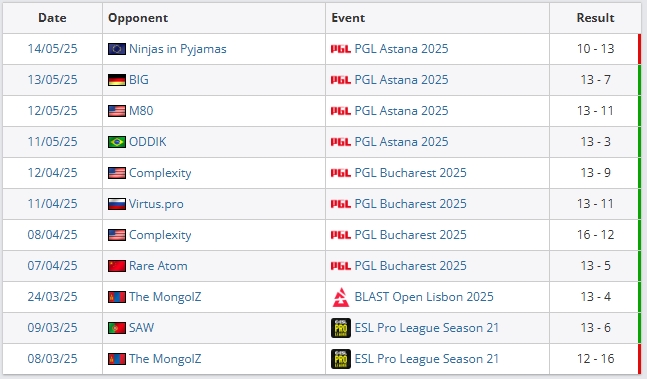
Task: Open BLAST Open Lisbon 2025 event link
Action: click(x=424, y=297)
